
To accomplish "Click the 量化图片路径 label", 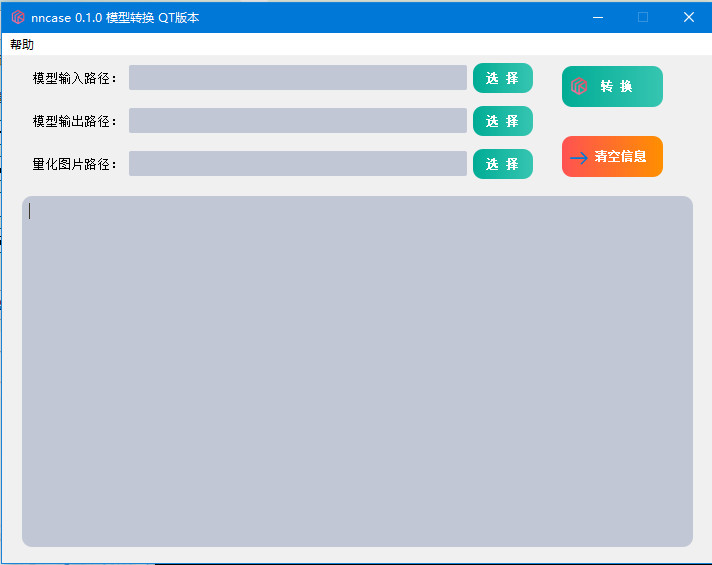I will coord(74,164).
